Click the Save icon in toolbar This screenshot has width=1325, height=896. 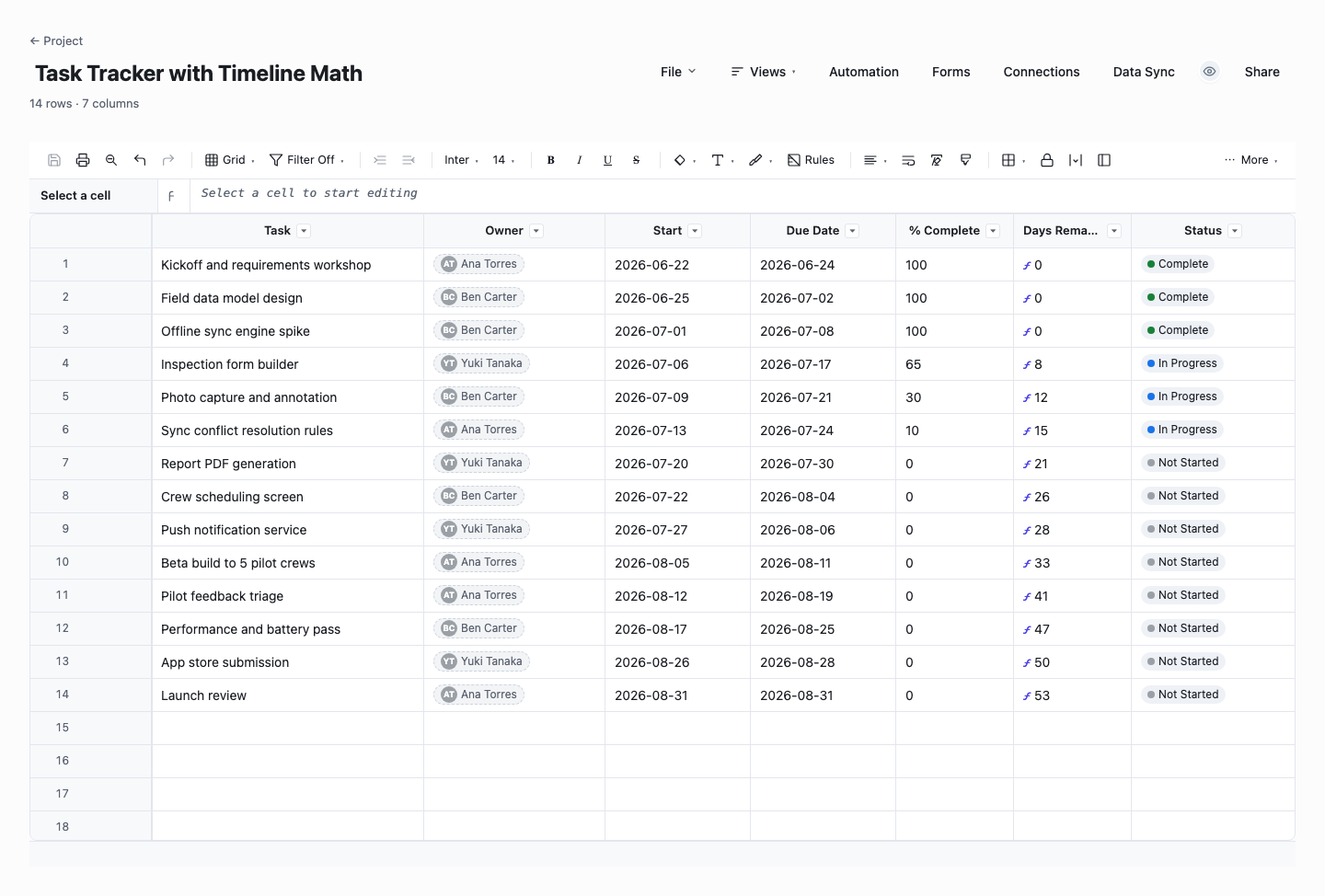54,160
